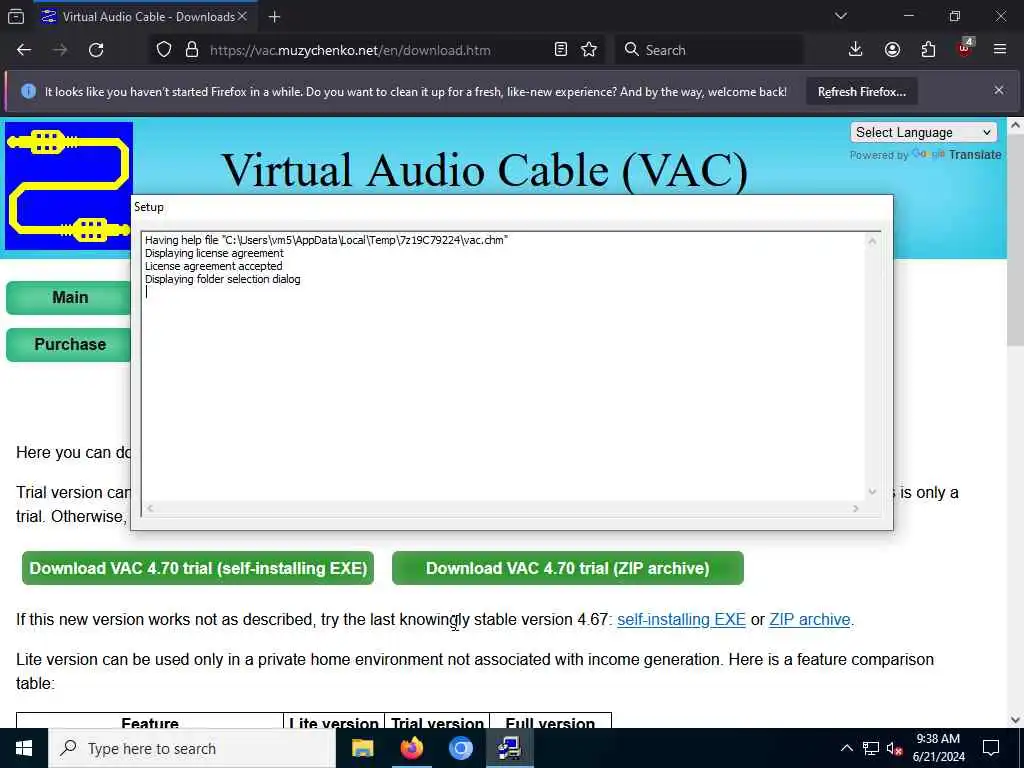Image resolution: width=1024 pixels, height=768 pixels.
Task: Click Refresh Firefox button
Action: (861, 92)
